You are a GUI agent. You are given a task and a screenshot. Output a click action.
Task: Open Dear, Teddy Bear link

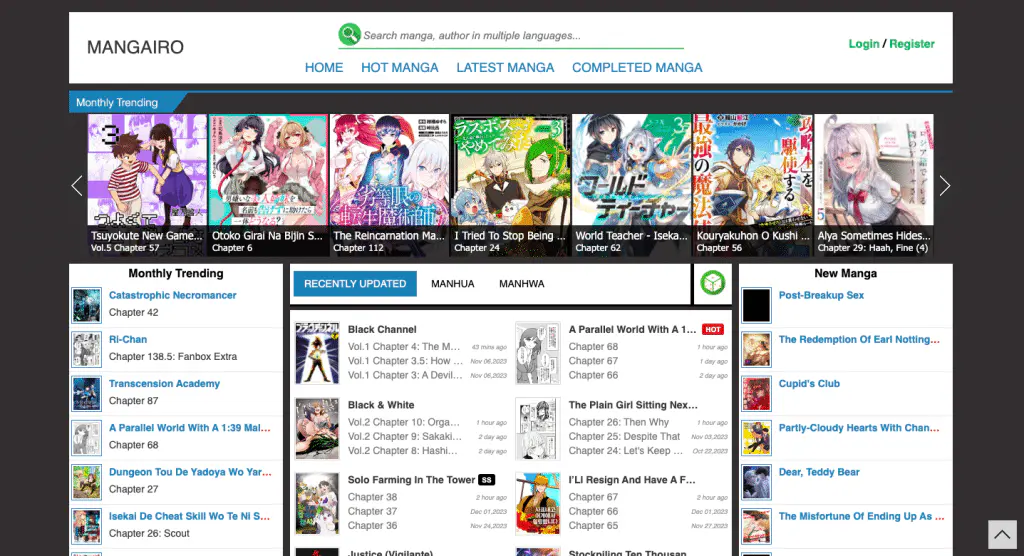pos(819,472)
